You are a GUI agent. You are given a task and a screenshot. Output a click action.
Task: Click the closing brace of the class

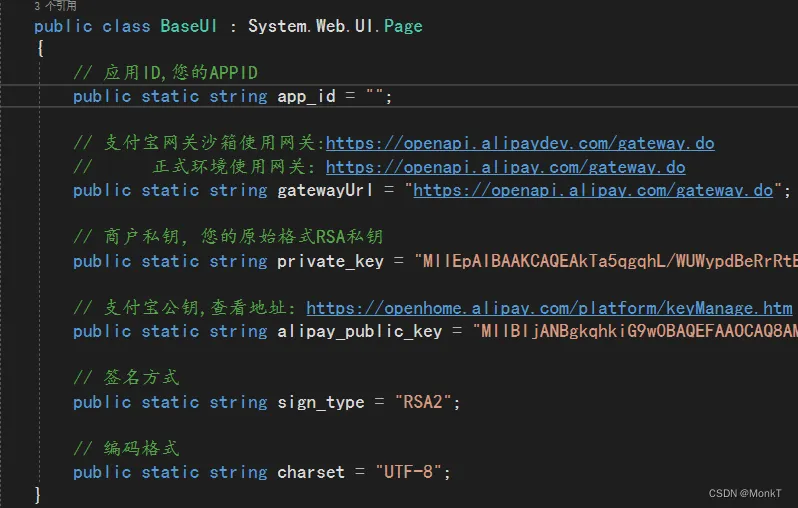(x=38, y=495)
